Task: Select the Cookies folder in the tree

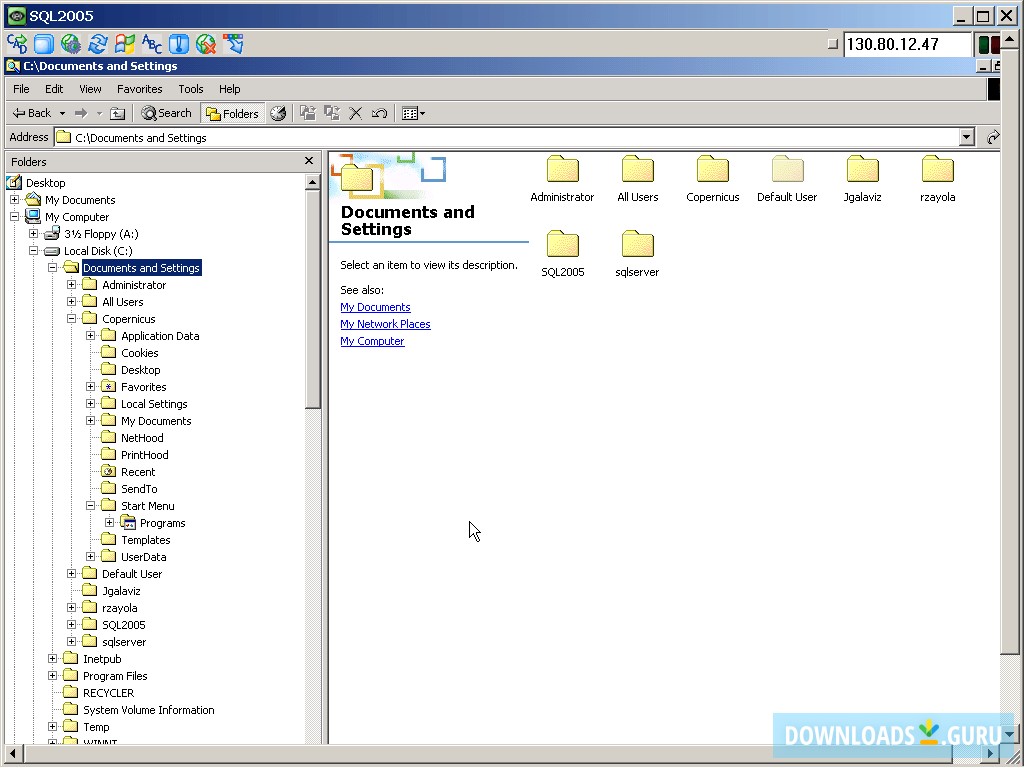Action: 140,353
